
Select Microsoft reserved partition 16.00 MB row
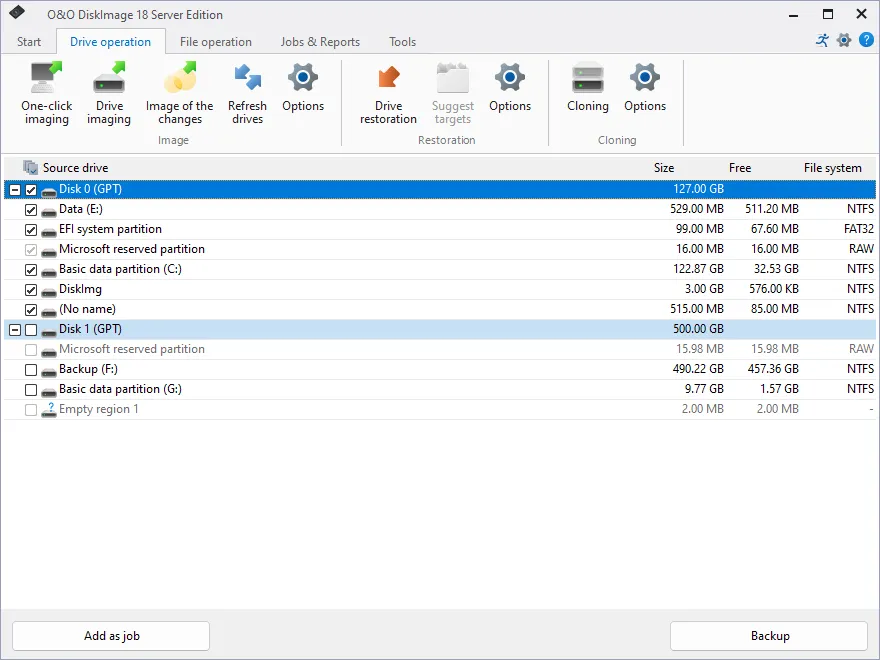pos(440,249)
